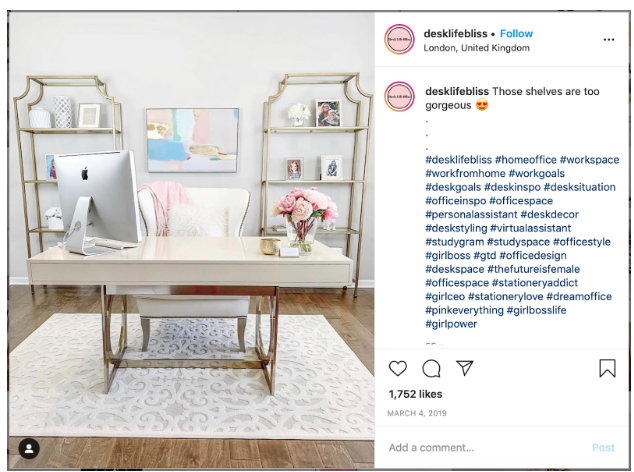The width and height of the screenshot is (634, 472).
Task: Open desklifebliss avatar in post header
Action: click(399, 39)
